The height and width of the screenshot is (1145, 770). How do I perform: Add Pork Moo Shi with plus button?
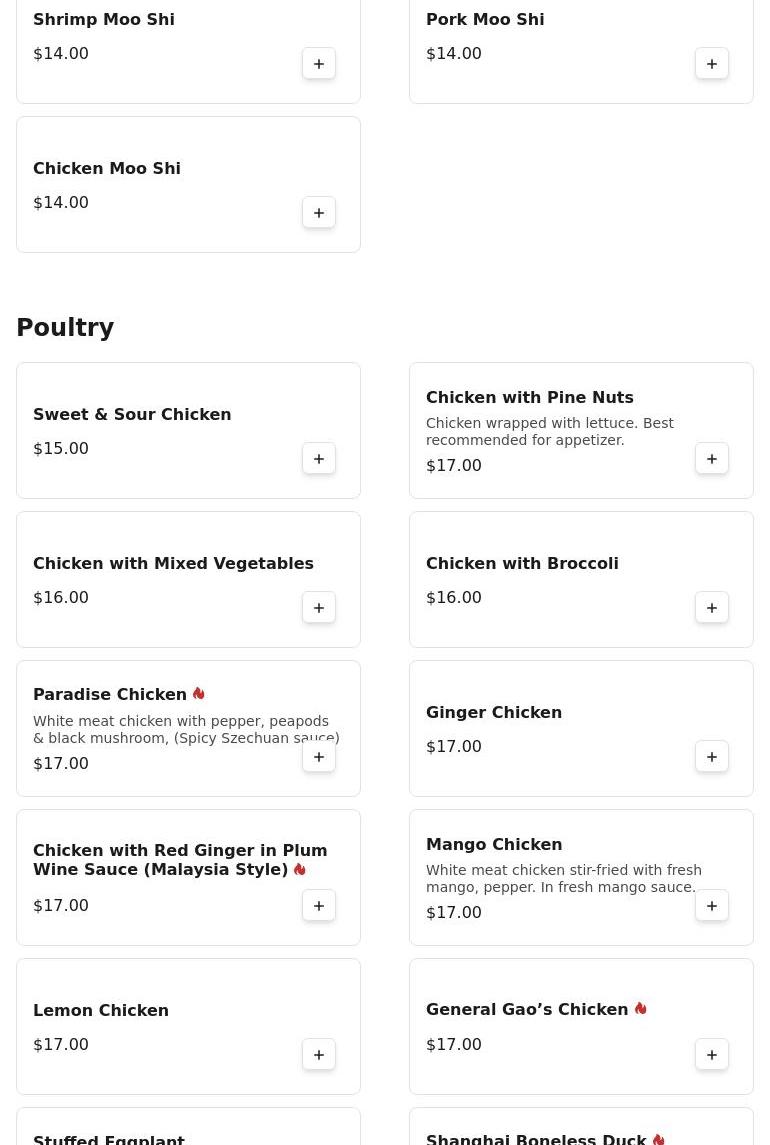point(712,64)
